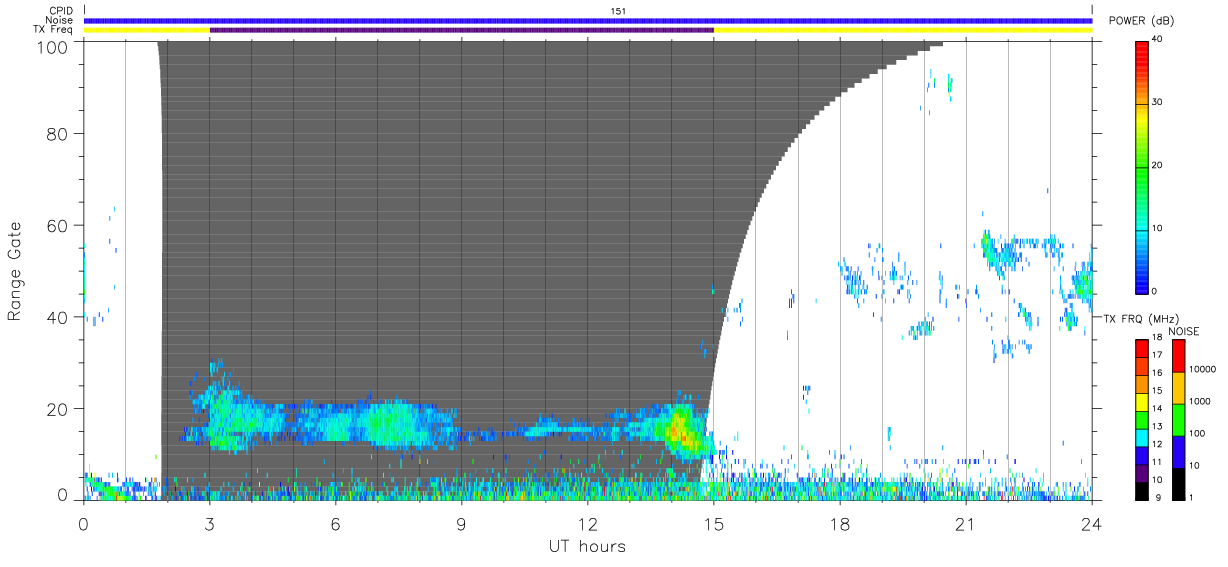Click the POWER (dB) colorbar title

click(x=1142, y=21)
